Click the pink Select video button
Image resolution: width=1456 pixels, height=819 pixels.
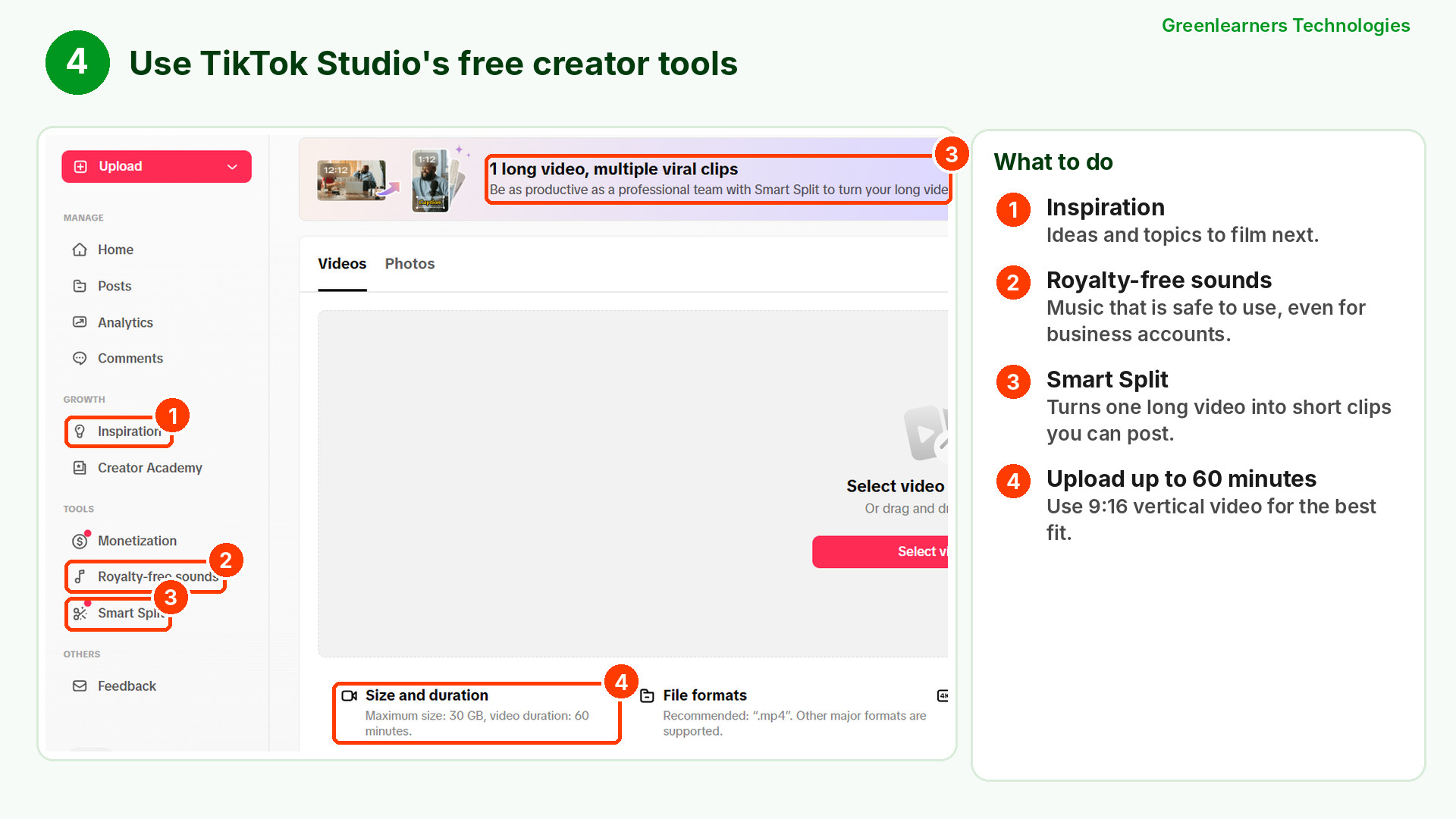880,552
